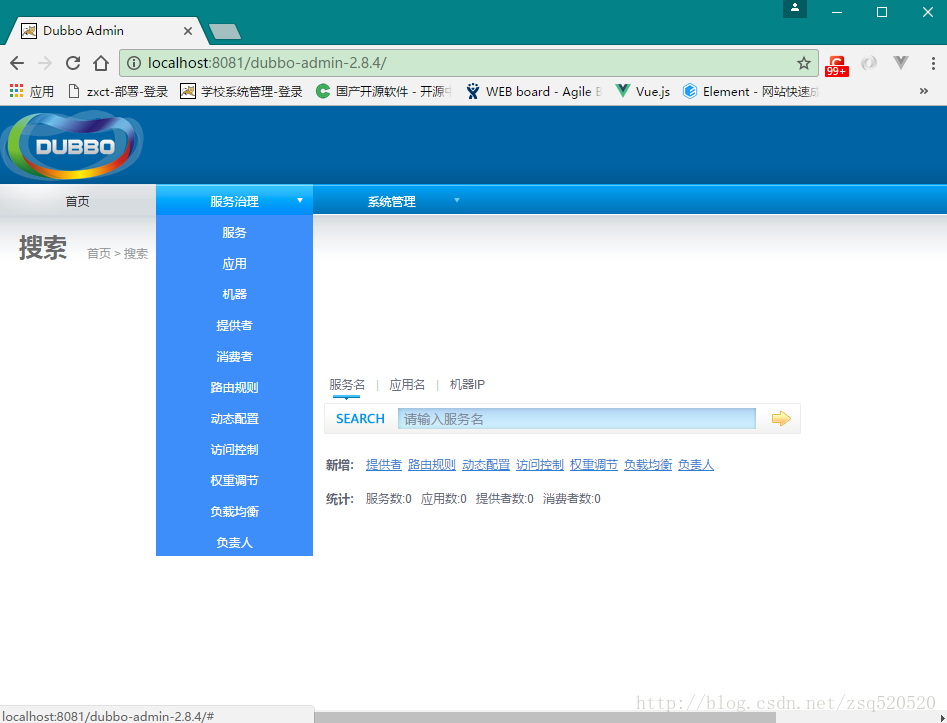
Task: Switch to the 应用名 tab
Action: click(x=406, y=384)
